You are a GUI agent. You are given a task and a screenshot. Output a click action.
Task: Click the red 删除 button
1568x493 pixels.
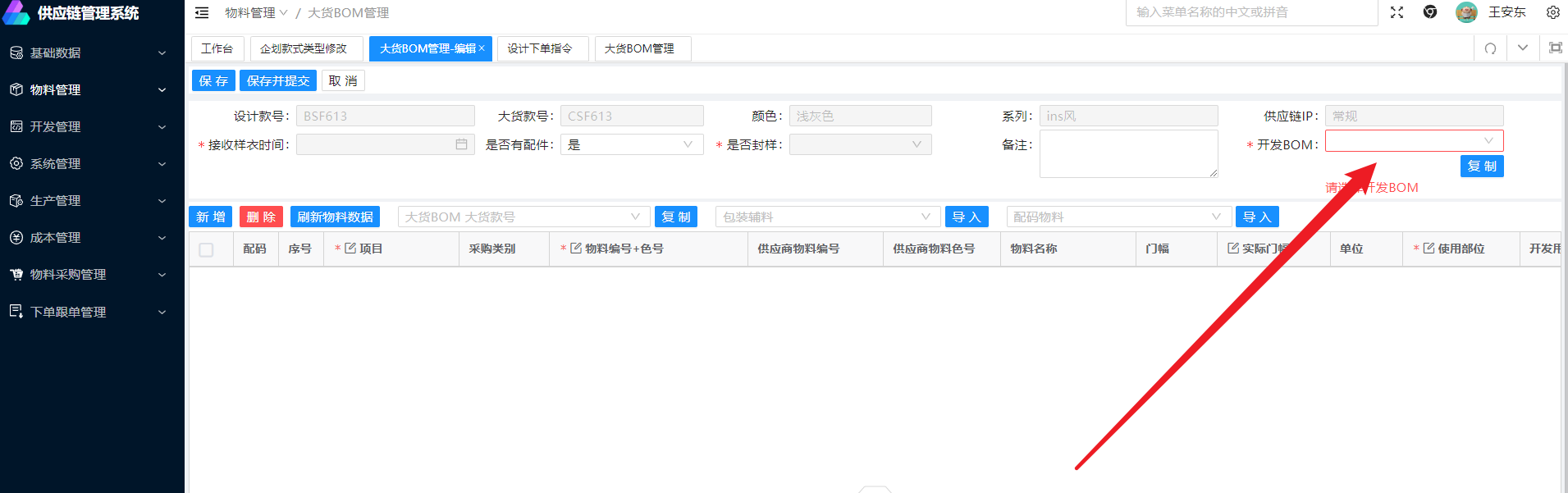[261, 217]
